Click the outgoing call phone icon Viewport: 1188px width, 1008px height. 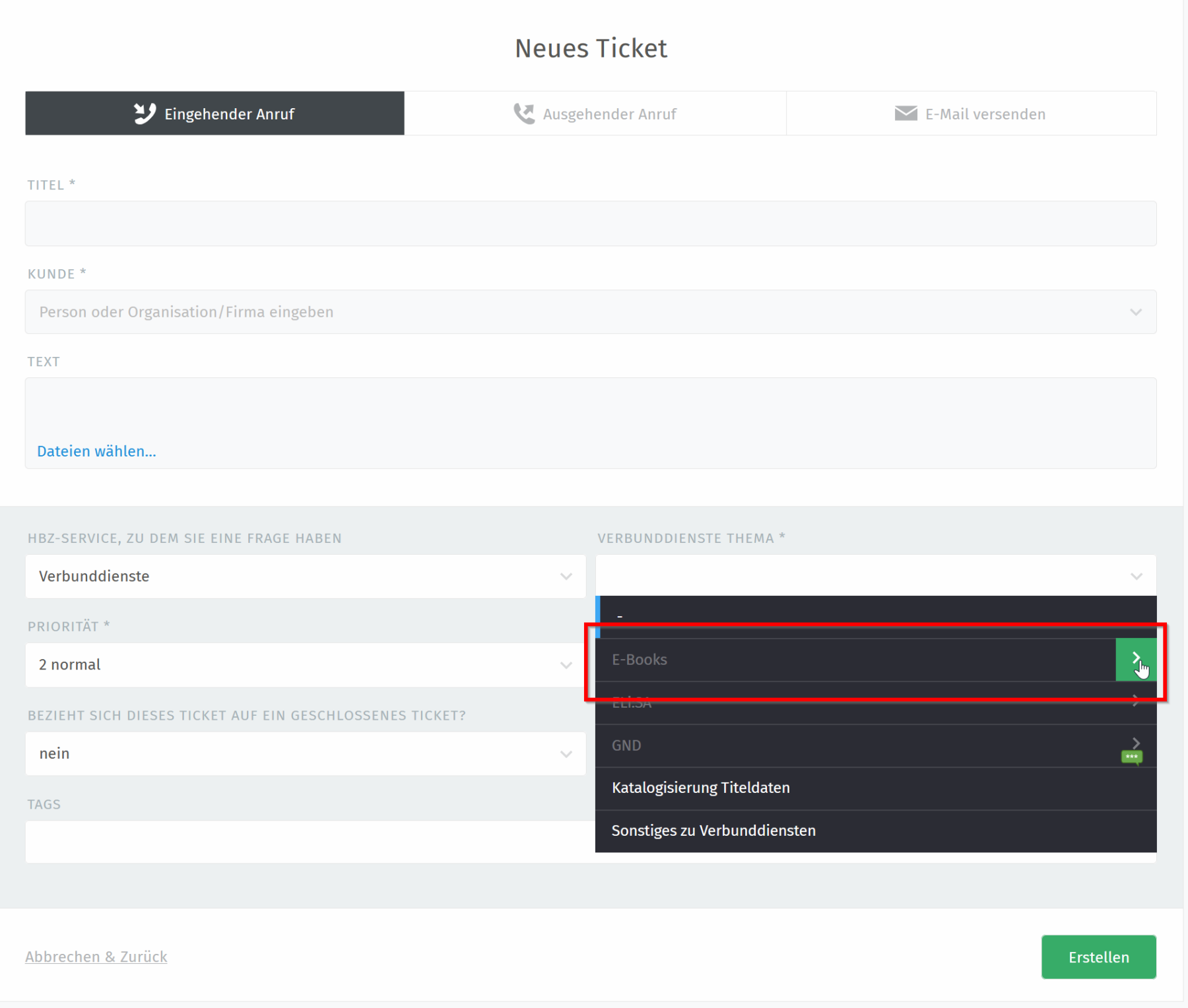(x=524, y=113)
